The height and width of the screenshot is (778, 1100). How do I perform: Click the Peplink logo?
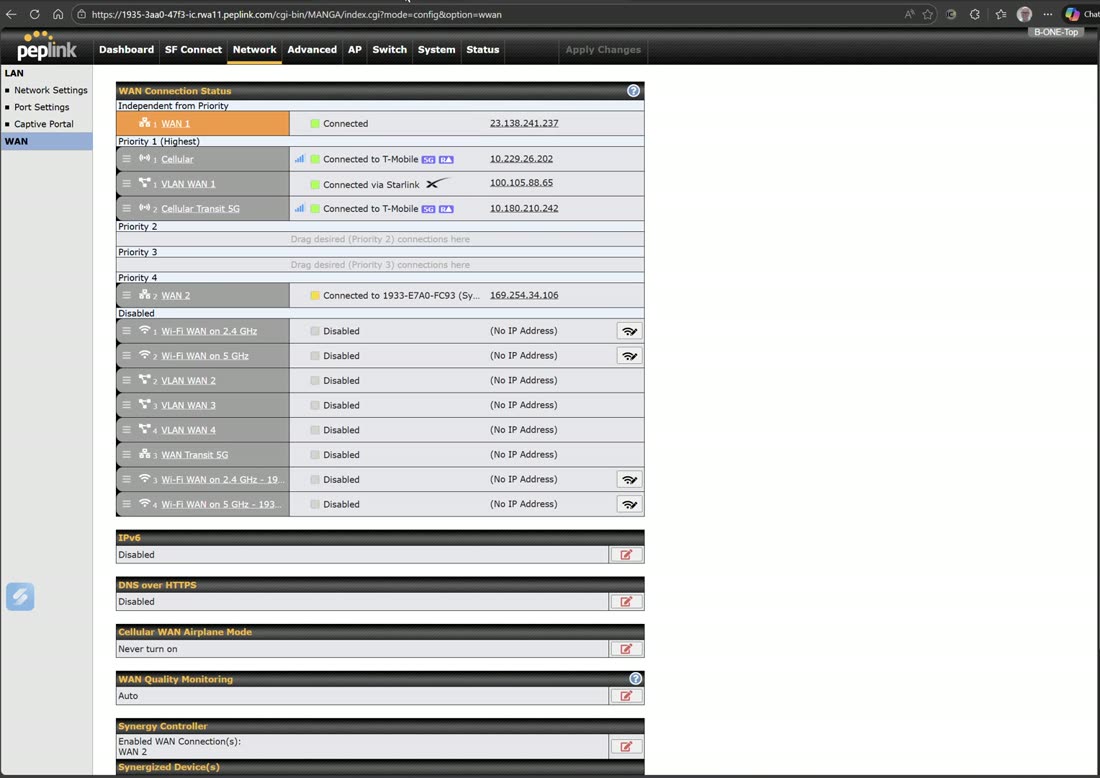(46, 46)
